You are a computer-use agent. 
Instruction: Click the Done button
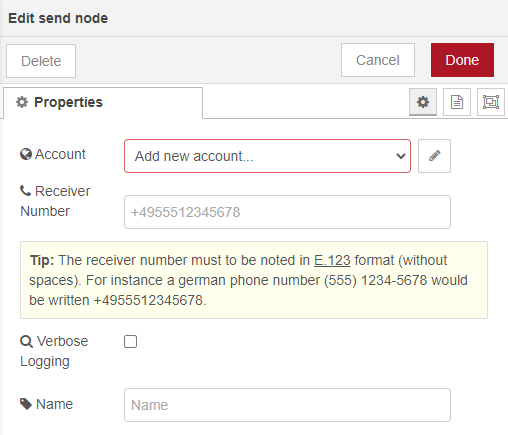pyautogui.click(x=462, y=60)
